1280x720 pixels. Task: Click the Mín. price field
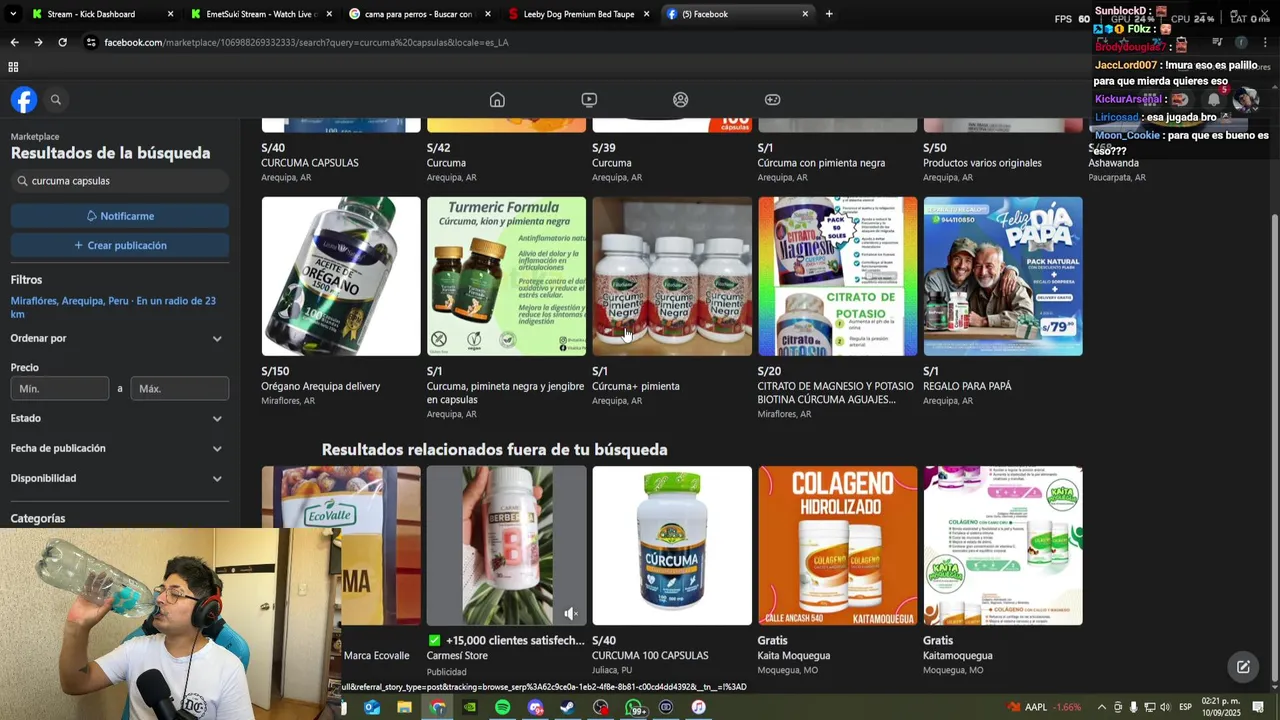tap(60, 388)
